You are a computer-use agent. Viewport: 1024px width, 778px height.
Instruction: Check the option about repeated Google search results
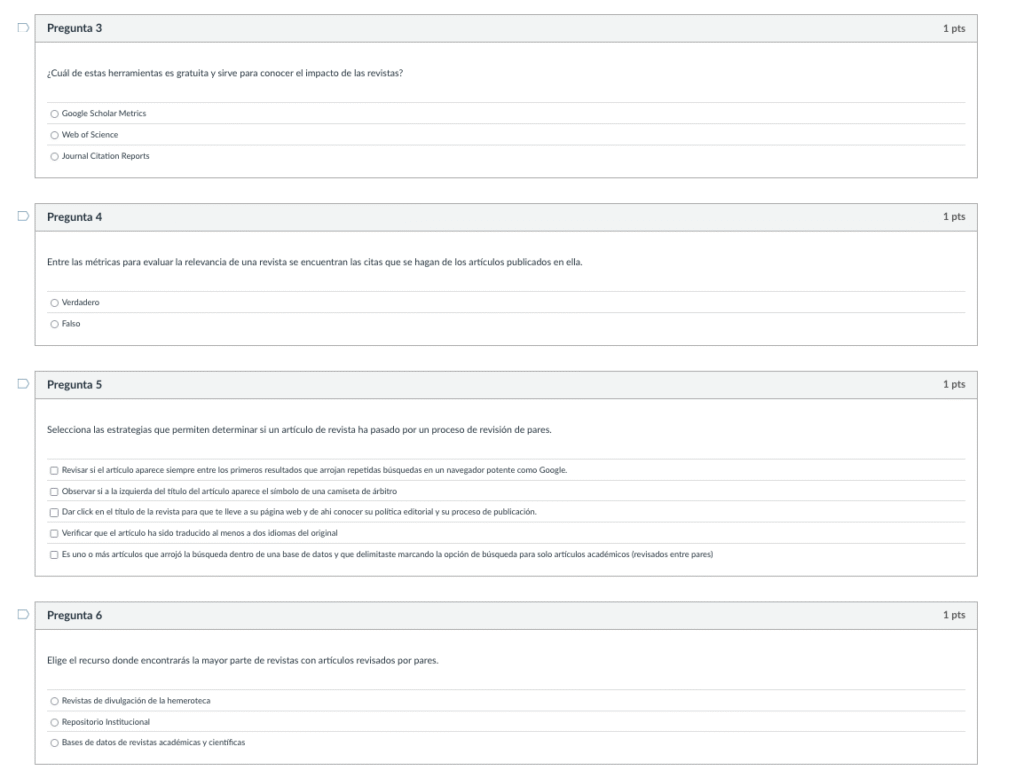point(54,470)
